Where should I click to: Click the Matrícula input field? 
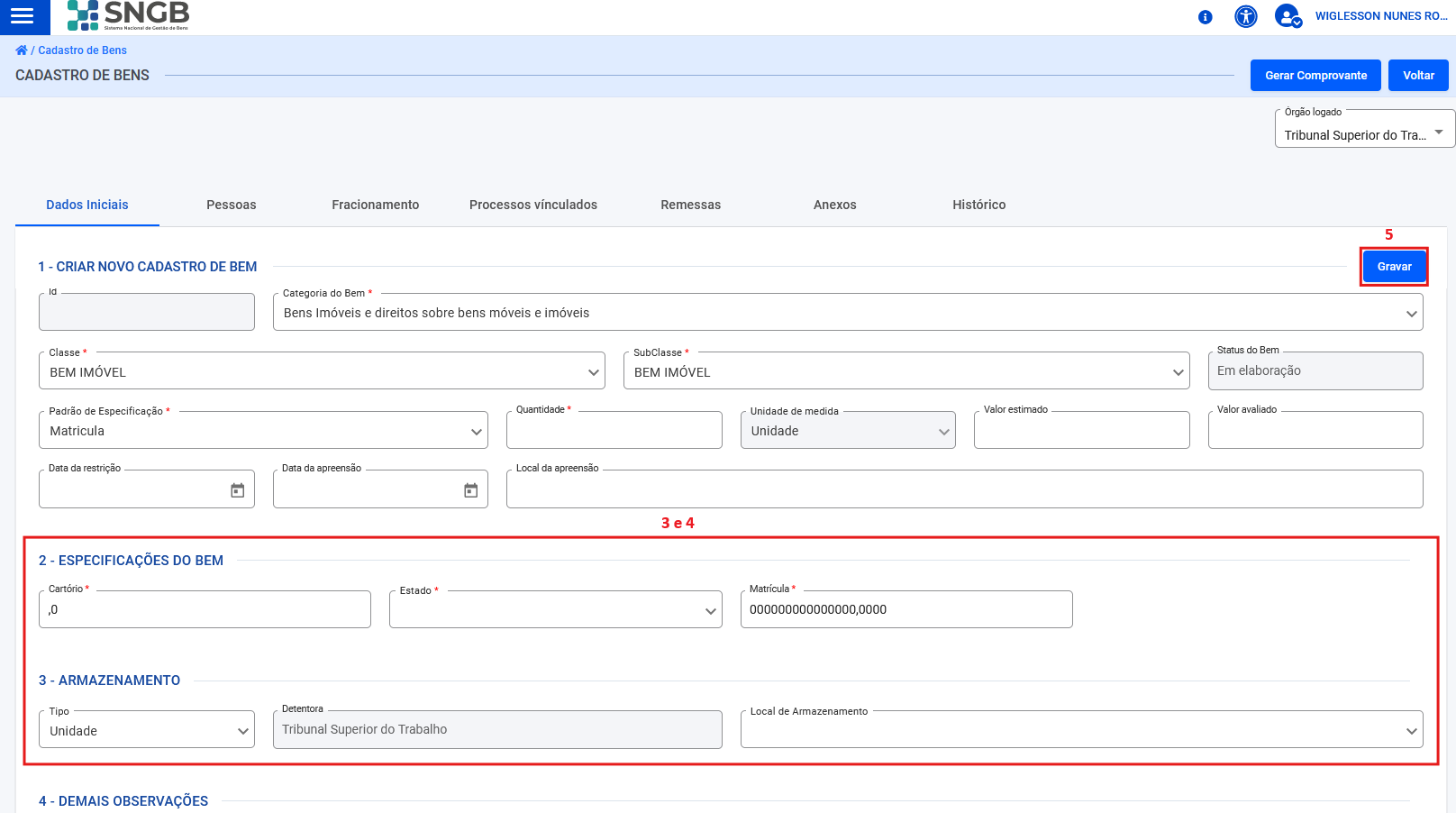pyautogui.click(x=906, y=609)
